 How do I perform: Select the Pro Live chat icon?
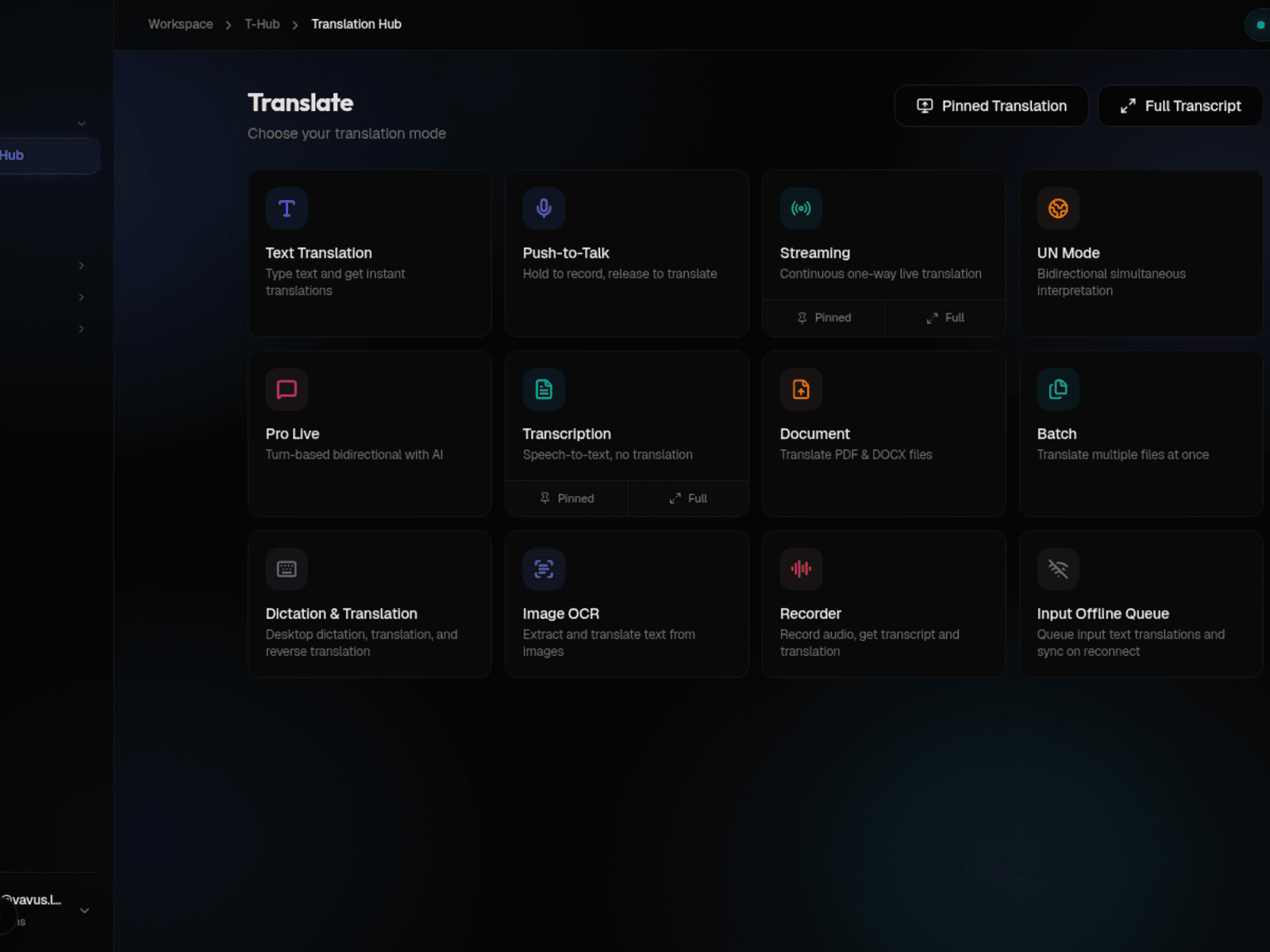pyautogui.click(x=287, y=390)
